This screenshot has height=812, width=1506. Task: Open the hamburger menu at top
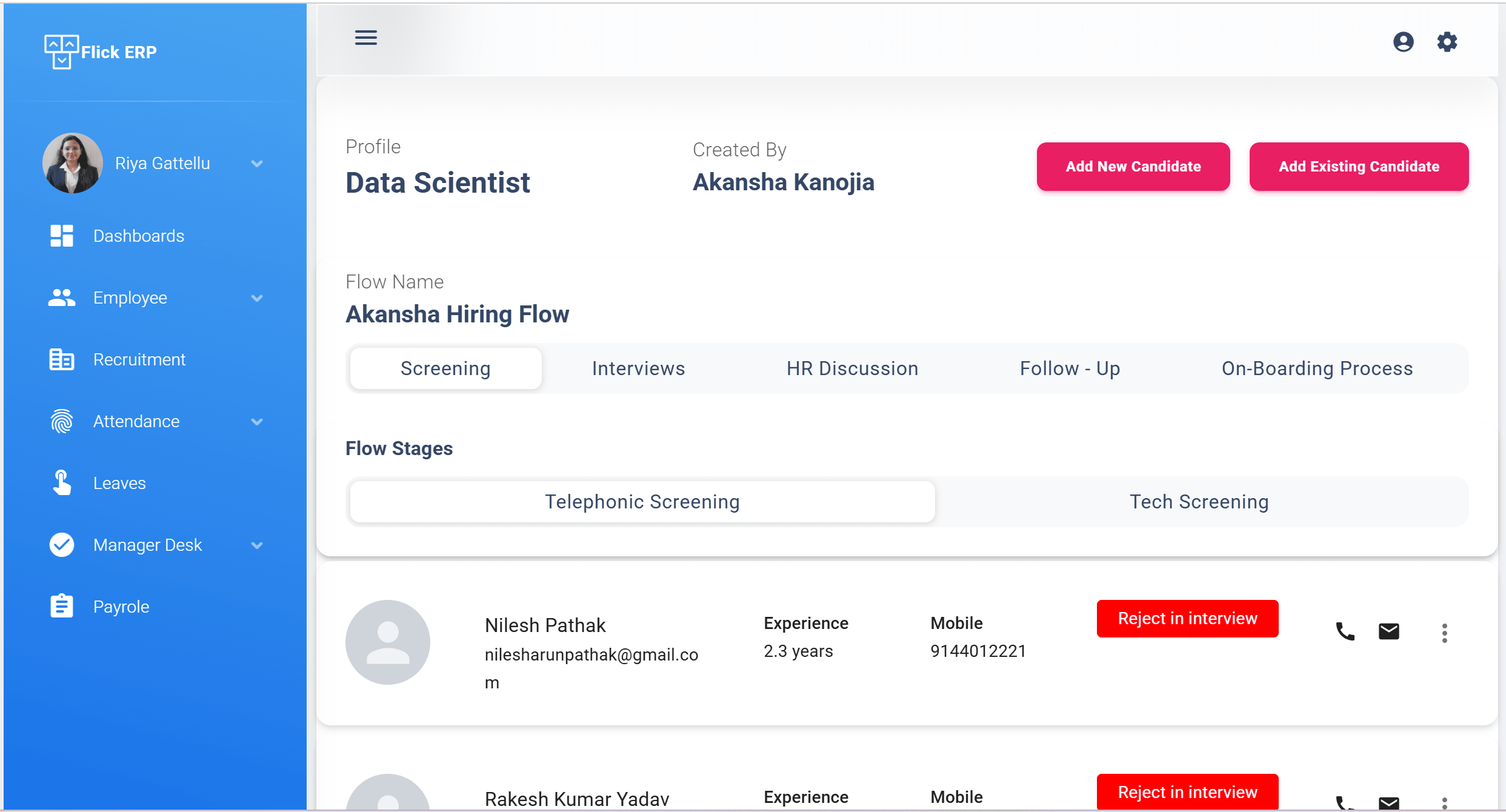tap(365, 37)
